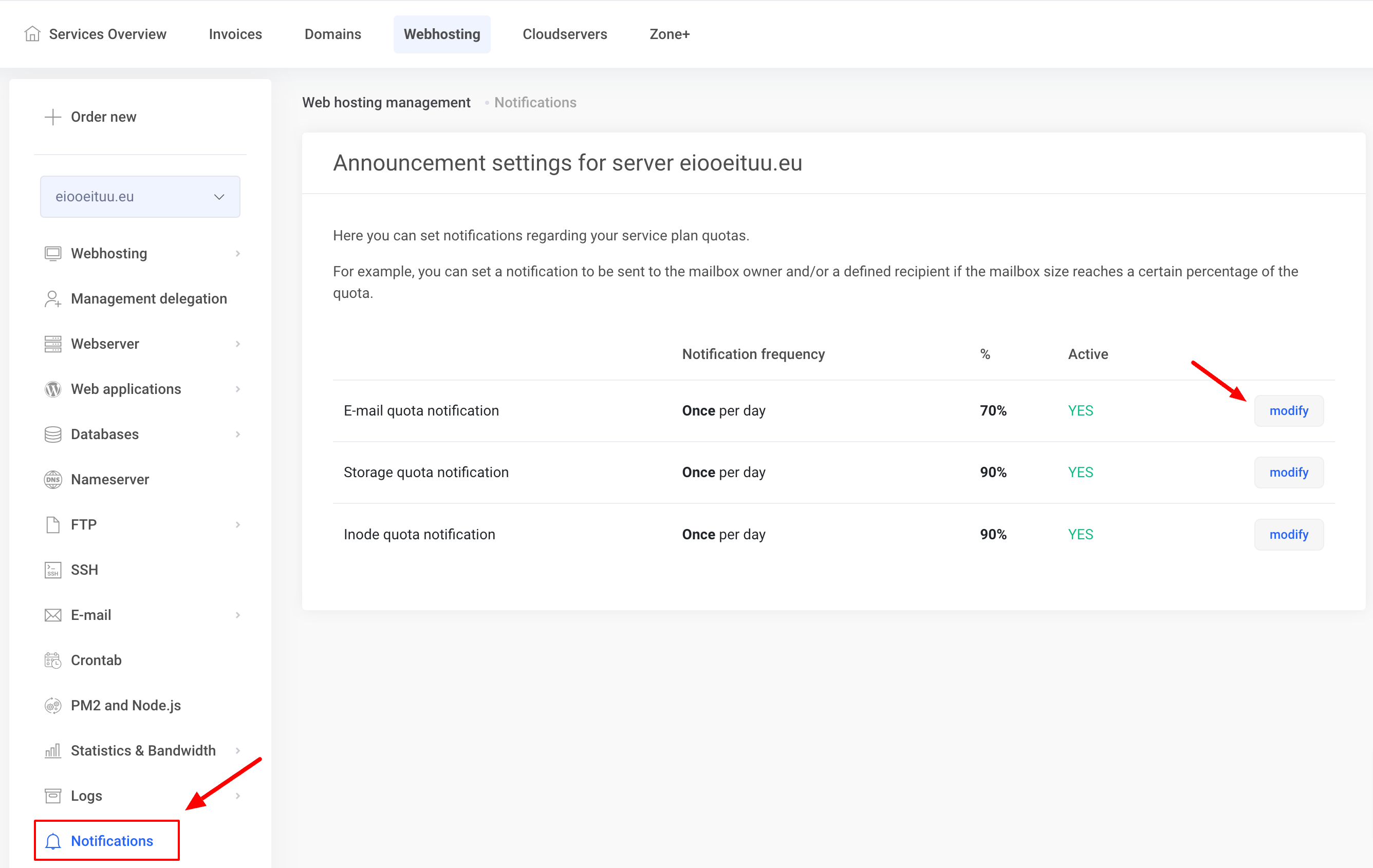The width and height of the screenshot is (1373, 868).
Task: Open the eiooeituu.eu server dropdown
Action: coord(140,197)
